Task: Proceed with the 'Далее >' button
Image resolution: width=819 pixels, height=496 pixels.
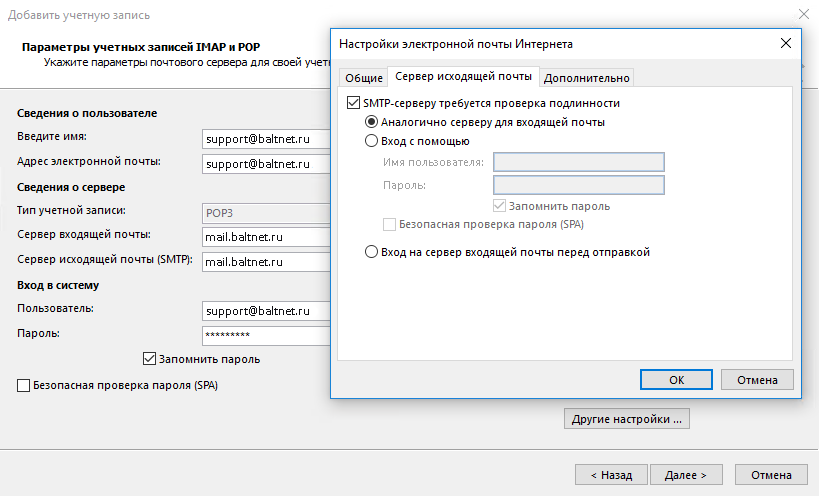Action: [x=686, y=475]
